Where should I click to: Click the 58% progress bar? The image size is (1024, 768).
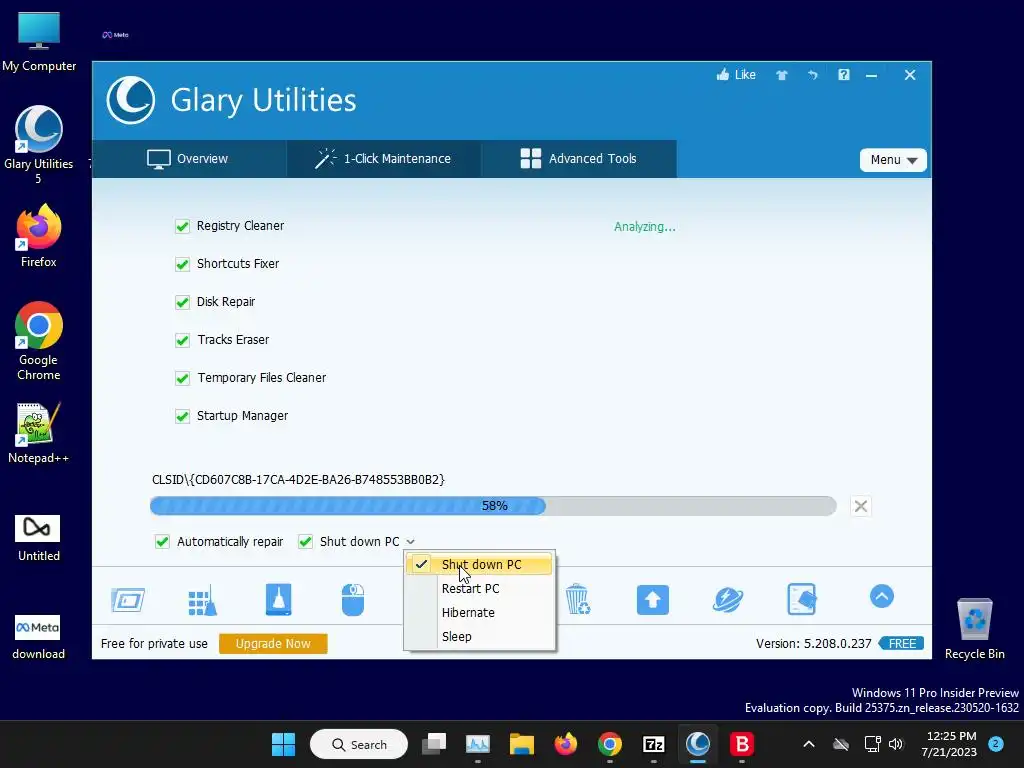pos(493,506)
